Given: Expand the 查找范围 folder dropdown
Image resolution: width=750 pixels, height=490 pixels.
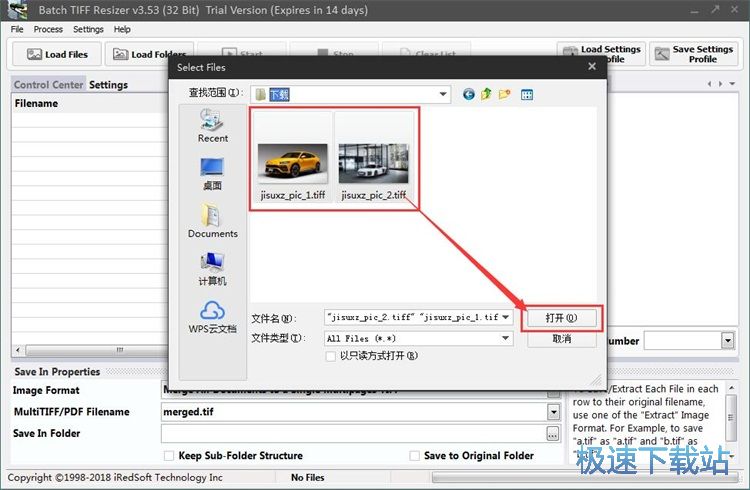Looking at the screenshot, I should (443, 94).
